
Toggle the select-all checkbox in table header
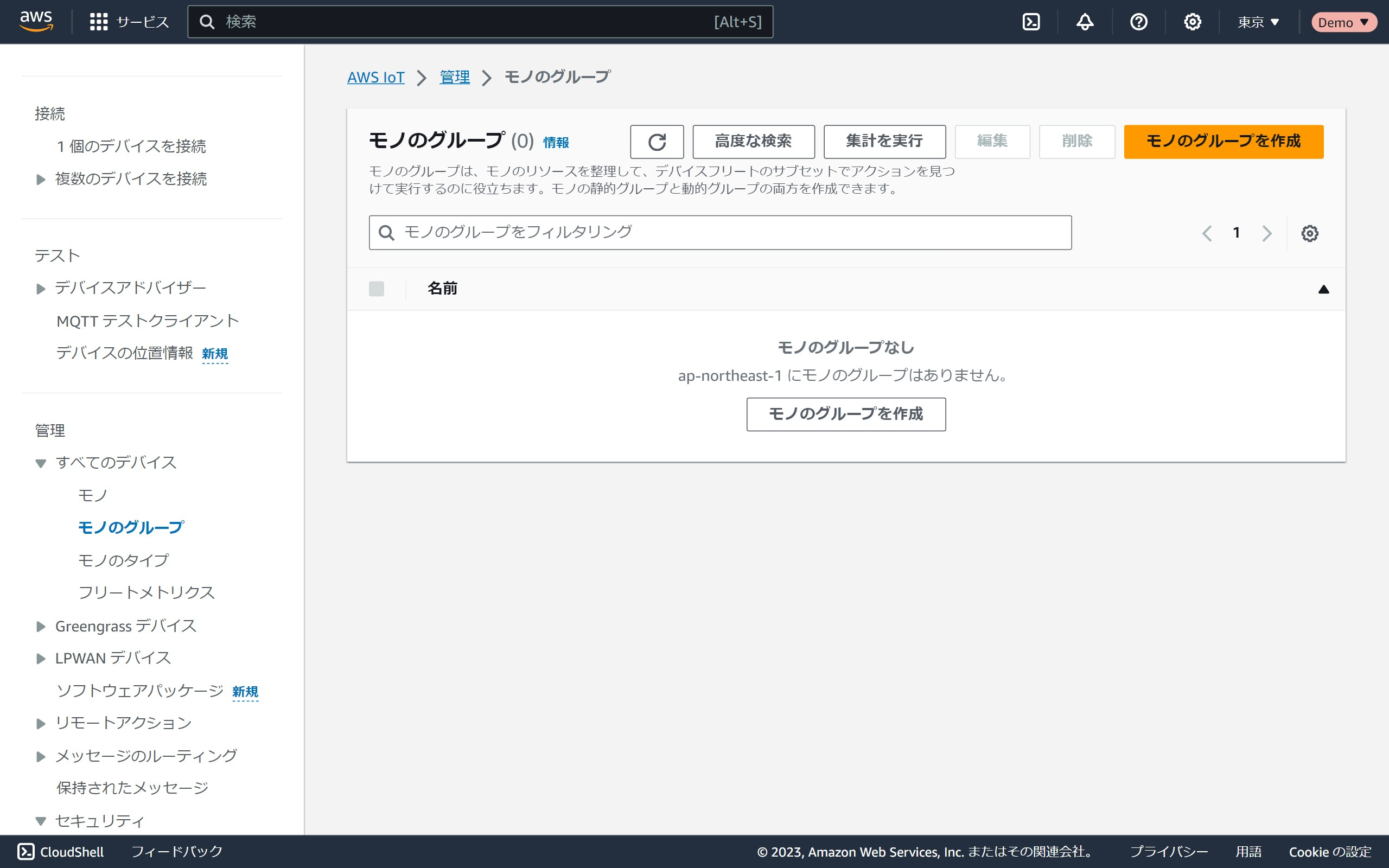pos(377,289)
